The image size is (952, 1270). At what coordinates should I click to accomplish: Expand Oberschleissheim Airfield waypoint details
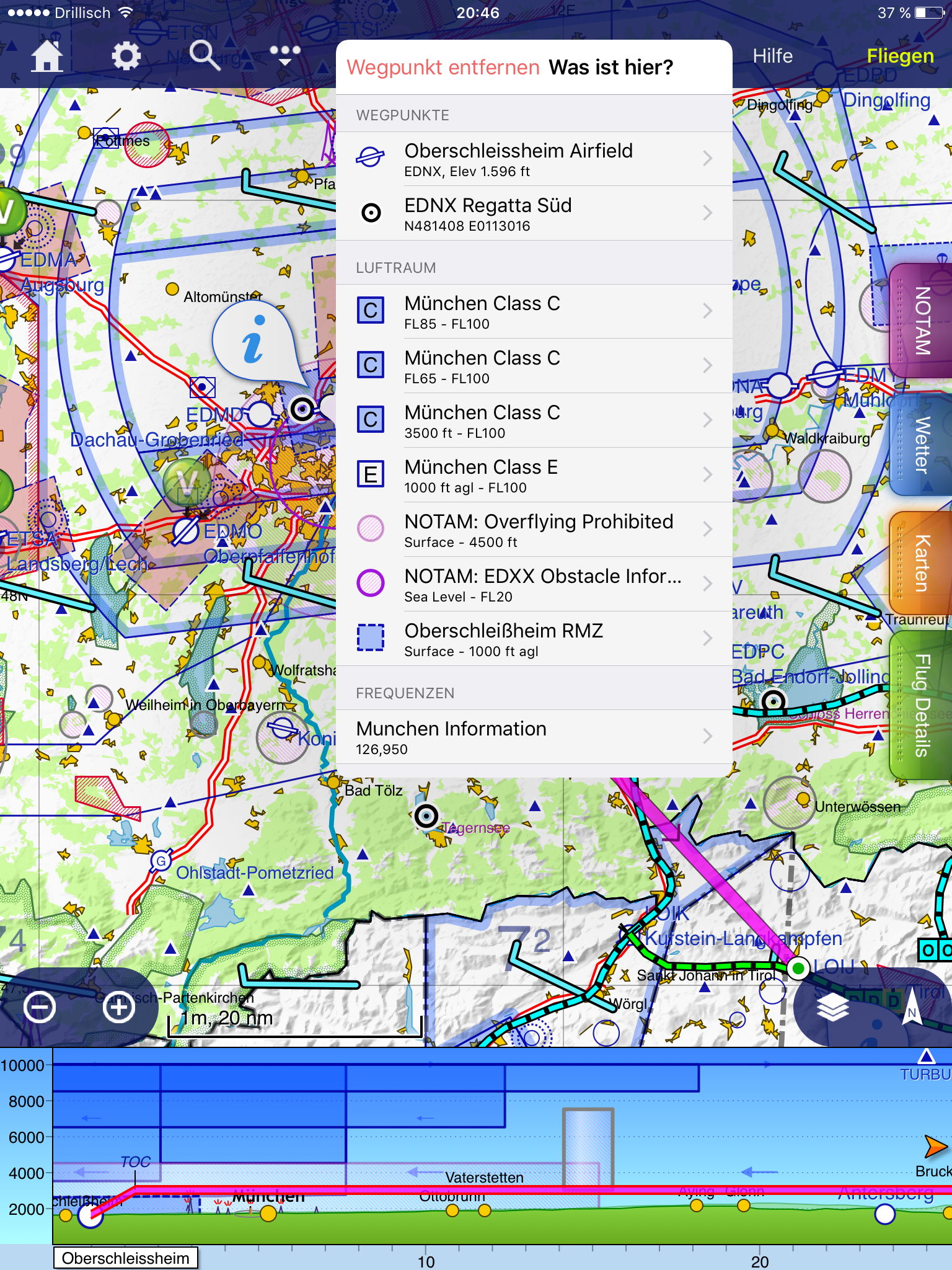(x=533, y=159)
